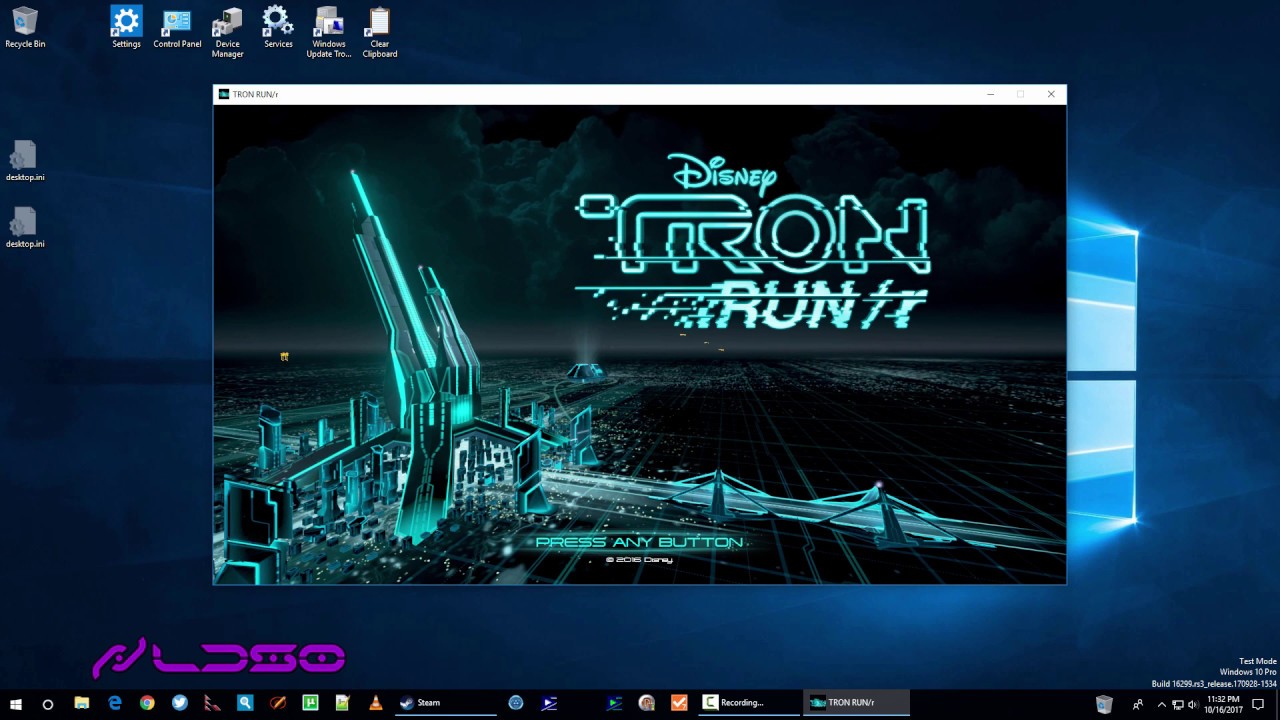Select the lower desktop.ini file icon
1280x720 pixels.
point(25,228)
